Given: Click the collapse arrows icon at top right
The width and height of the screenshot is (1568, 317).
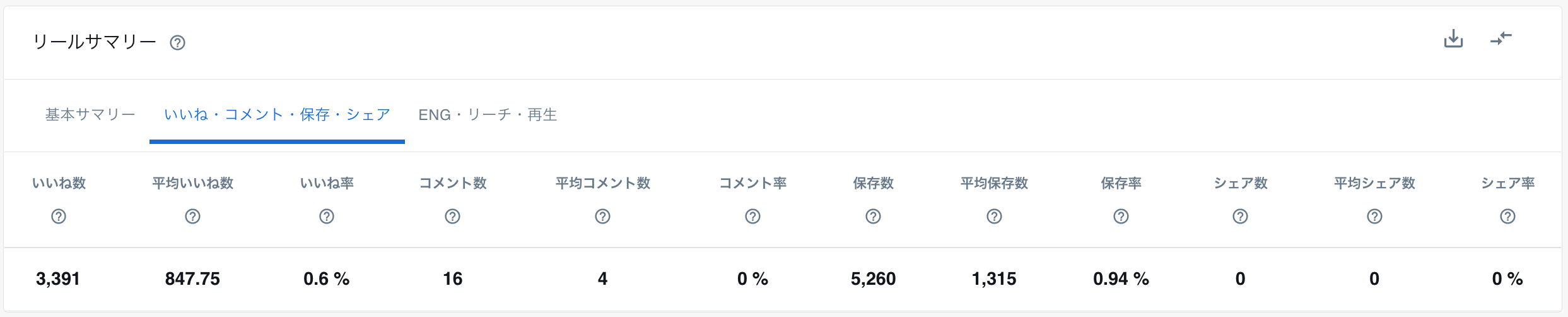Looking at the screenshot, I should (1501, 39).
